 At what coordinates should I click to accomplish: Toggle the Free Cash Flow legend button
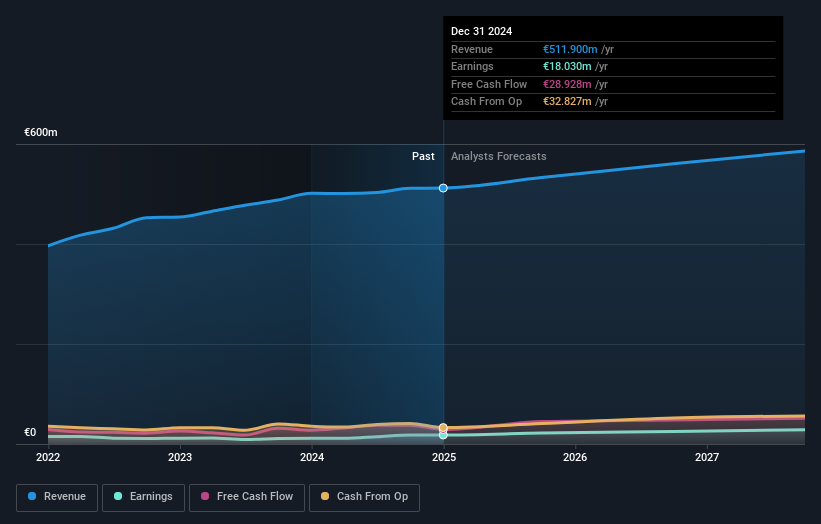[x=247, y=497]
